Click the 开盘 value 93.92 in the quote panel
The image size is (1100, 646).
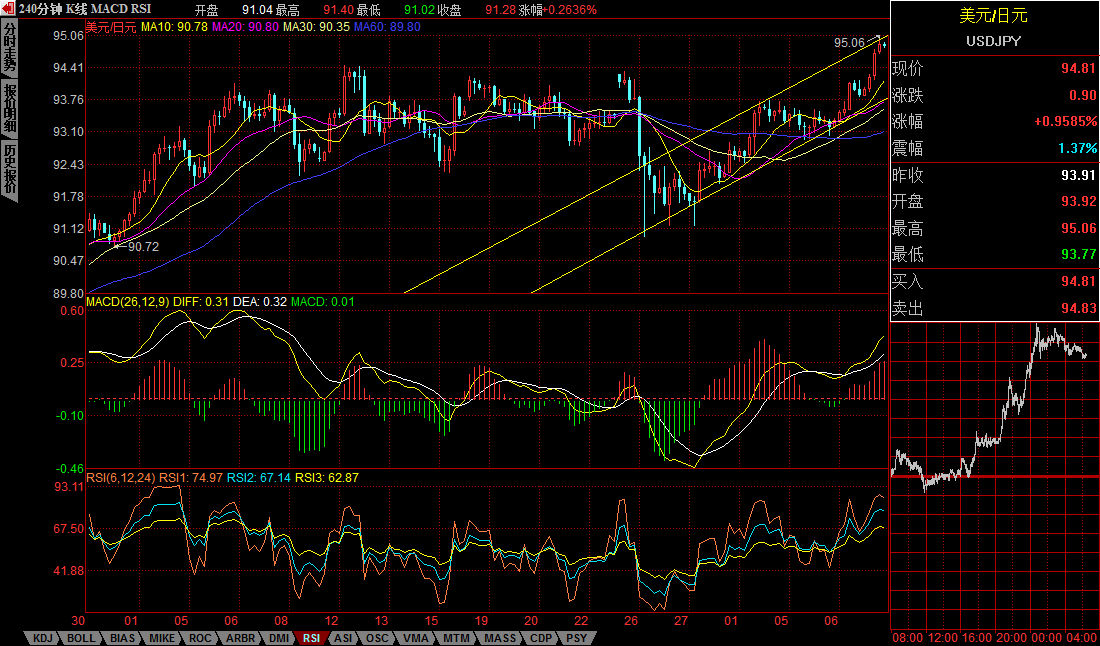[x=1079, y=202]
